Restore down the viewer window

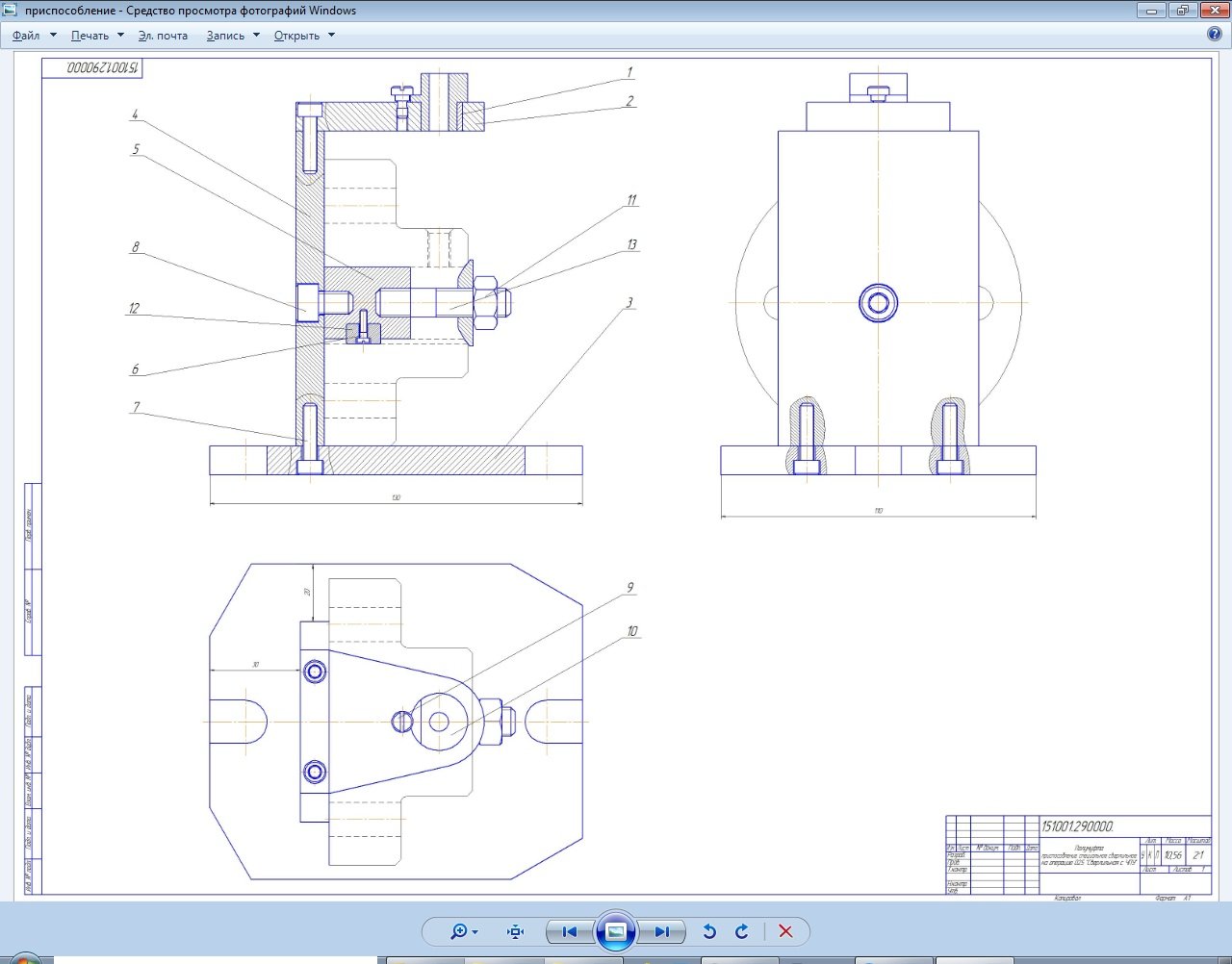pos(1182,11)
